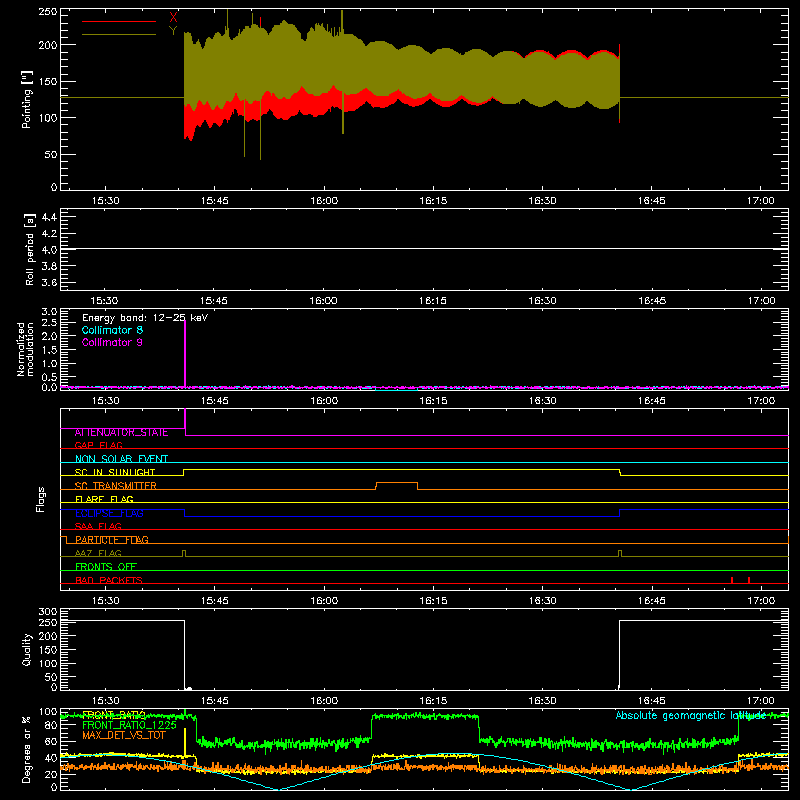Click the SC_TRANSMITTER flag label
This screenshot has width=800, height=800.
[x=116, y=486]
